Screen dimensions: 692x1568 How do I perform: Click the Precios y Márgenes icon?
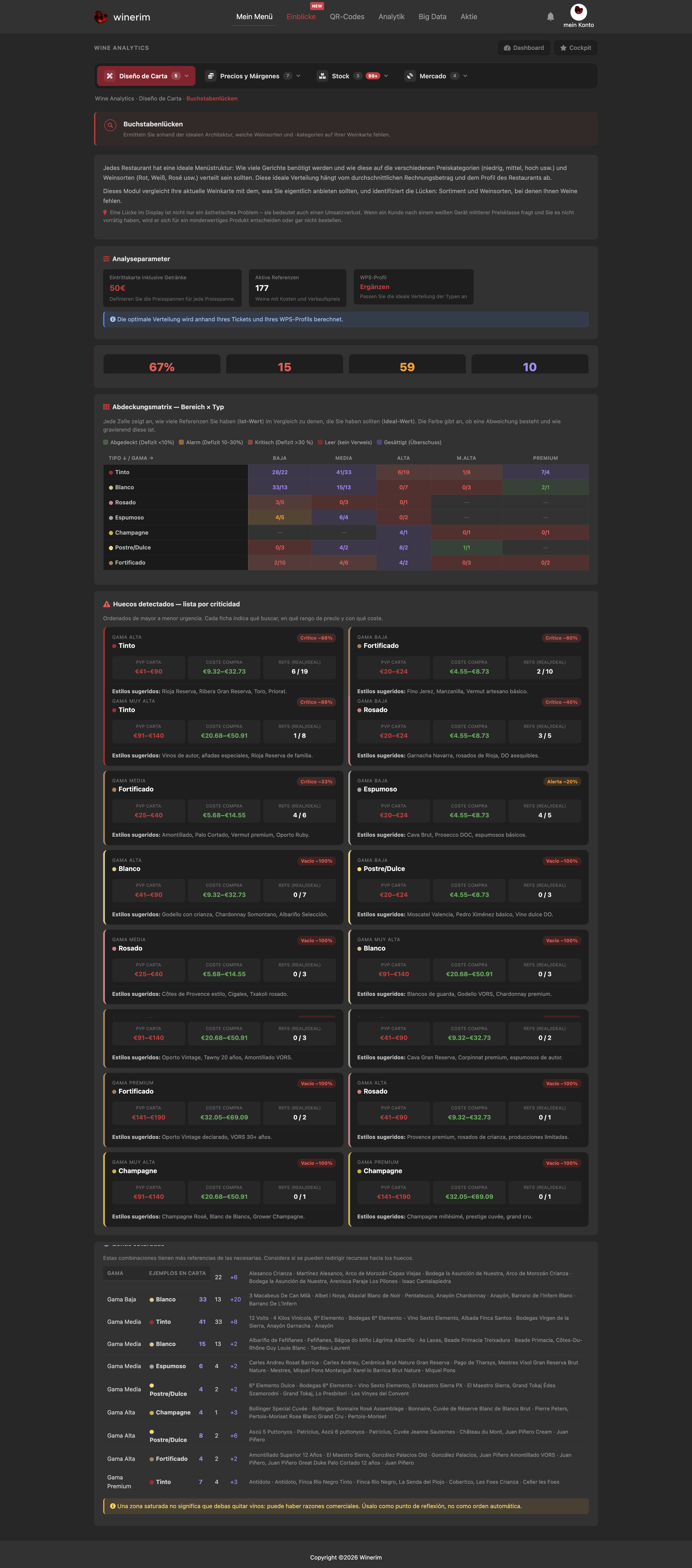pyautogui.click(x=210, y=76)
